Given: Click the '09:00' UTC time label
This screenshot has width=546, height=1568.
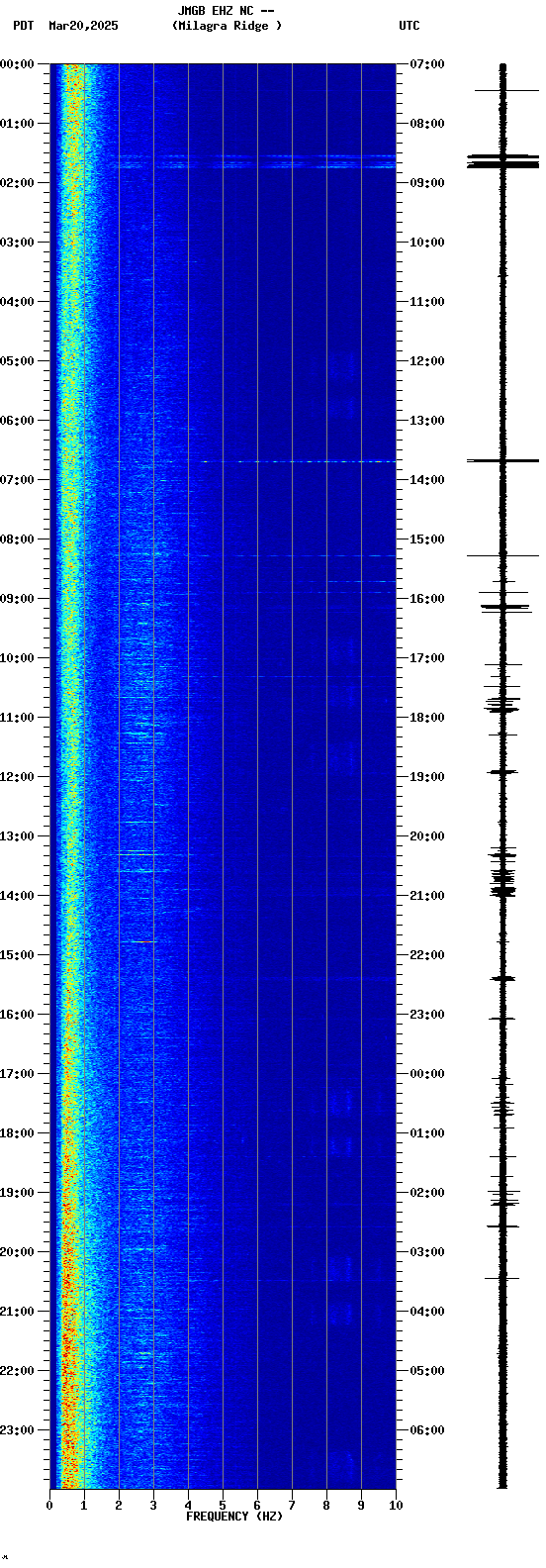Looking at the screenshot, I should click(427, 183).
